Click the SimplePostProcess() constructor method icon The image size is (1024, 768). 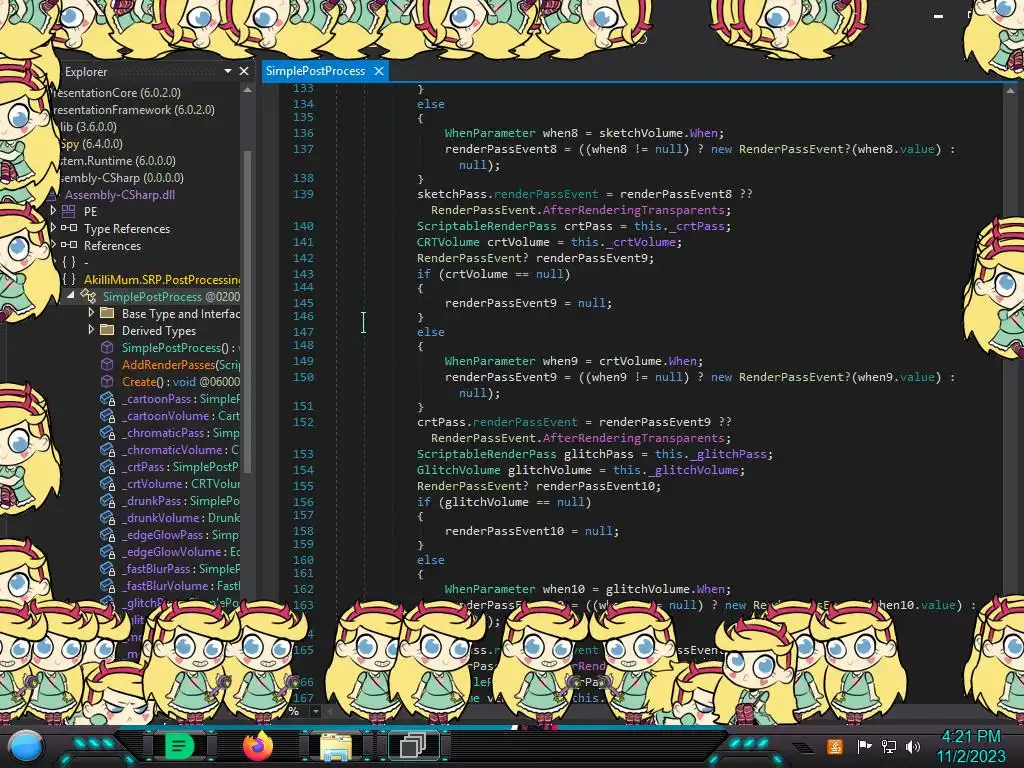click(107, 347)
